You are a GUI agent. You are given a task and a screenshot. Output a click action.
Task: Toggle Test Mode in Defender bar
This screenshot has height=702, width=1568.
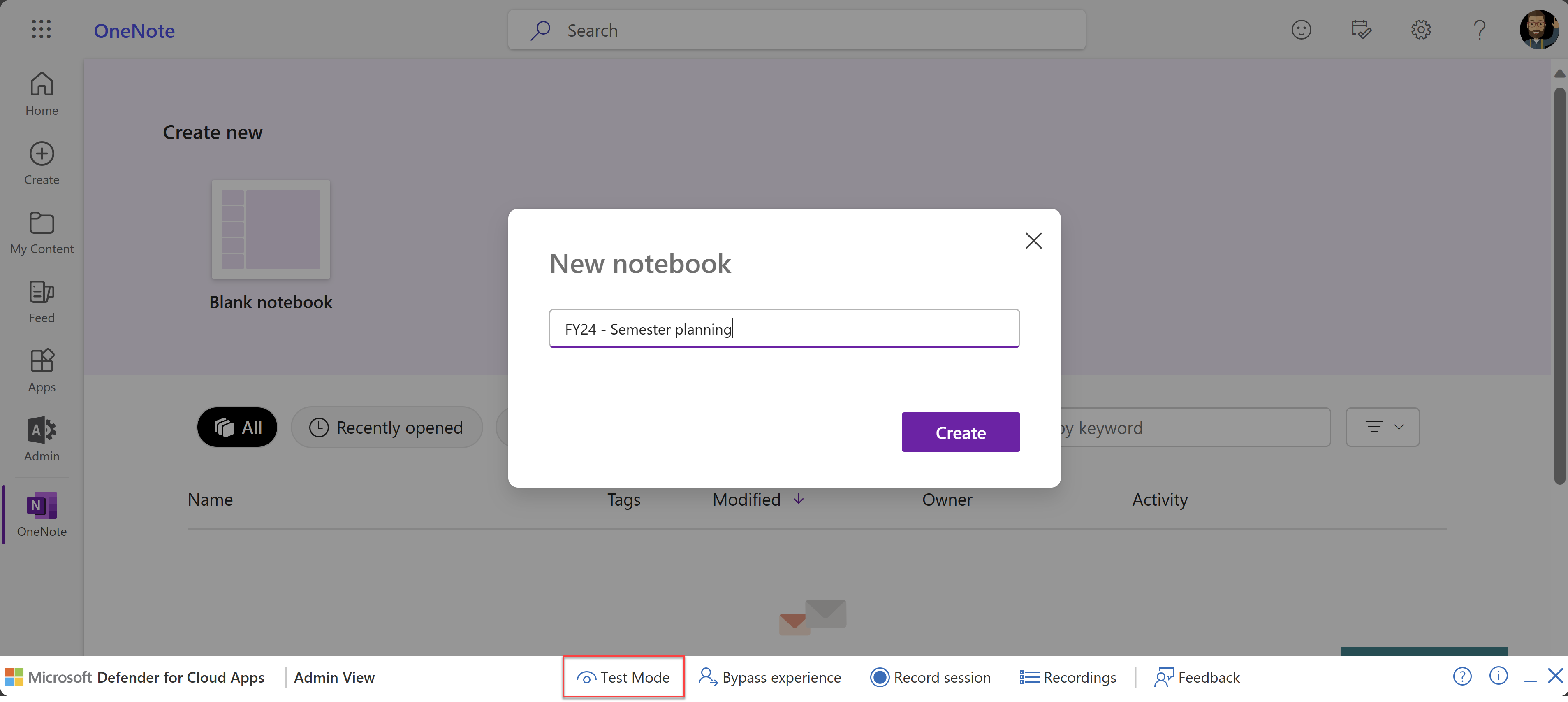tap(623, 677)
